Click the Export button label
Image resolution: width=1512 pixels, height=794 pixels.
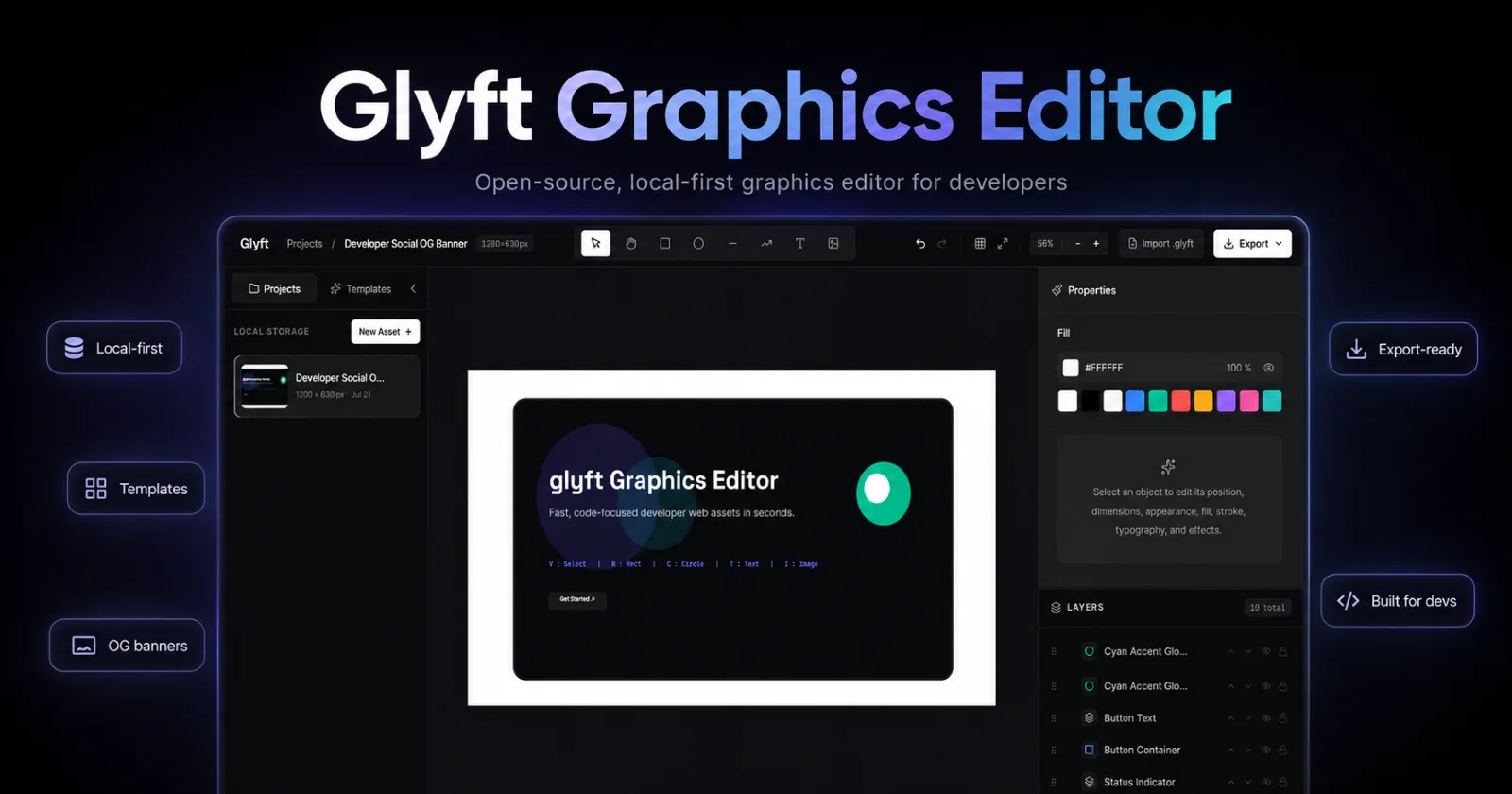(x=1253, y=244)
